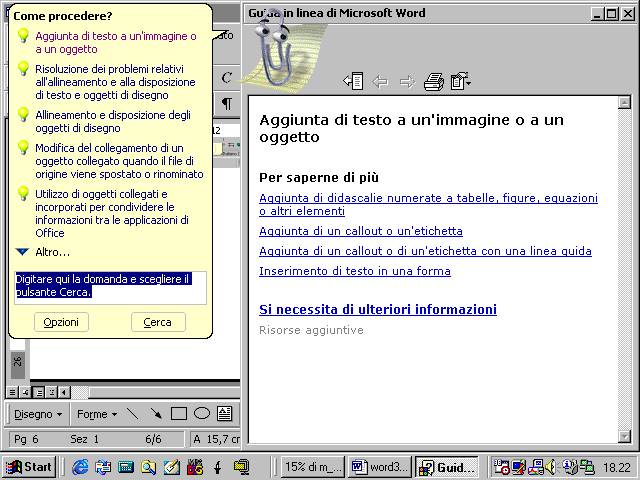Click the Forward arrow in Help toolbar
This screenshot has width=640, height=480.
(x=407, y=82)
